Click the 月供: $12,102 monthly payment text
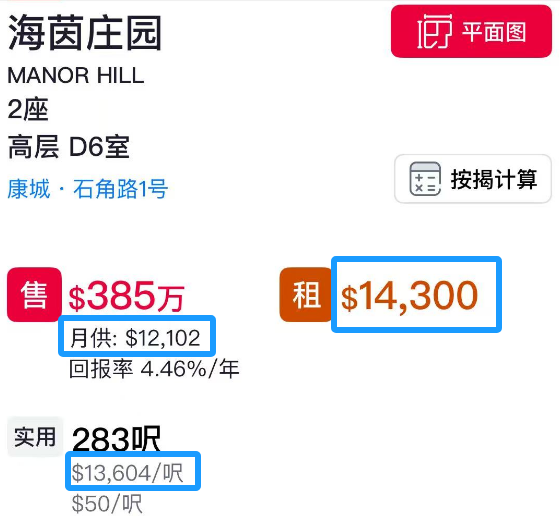Image resolution: width=560 pixels, height=526 pixels. (x=135, y=338)
